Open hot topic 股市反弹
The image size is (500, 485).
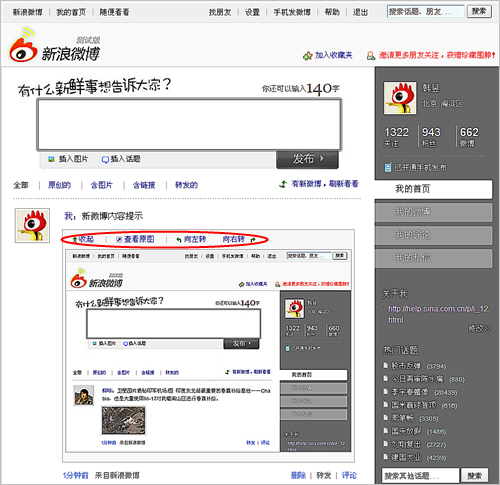click(x=406, y=366)
